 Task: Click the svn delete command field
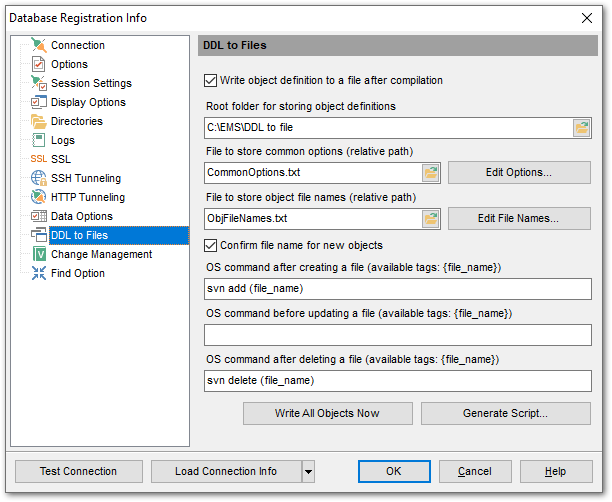tap(398, 381)
